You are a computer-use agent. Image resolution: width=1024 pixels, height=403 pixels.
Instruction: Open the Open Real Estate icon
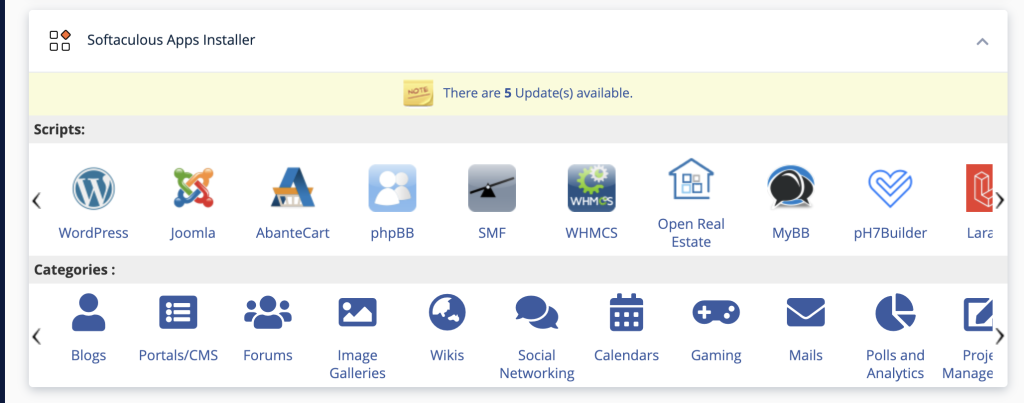point(691,181)
